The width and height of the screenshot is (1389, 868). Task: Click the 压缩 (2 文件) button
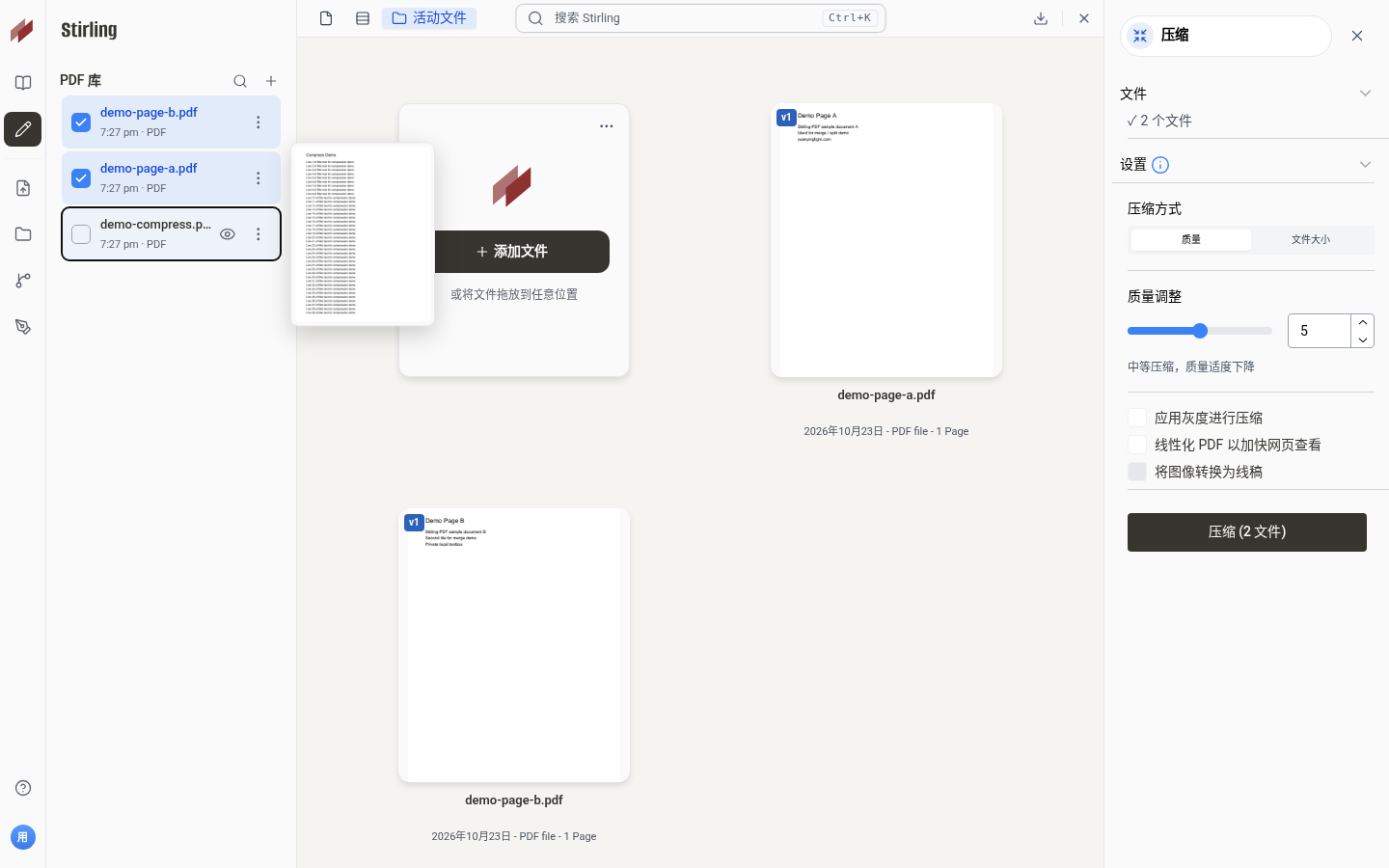point(1247,532)
